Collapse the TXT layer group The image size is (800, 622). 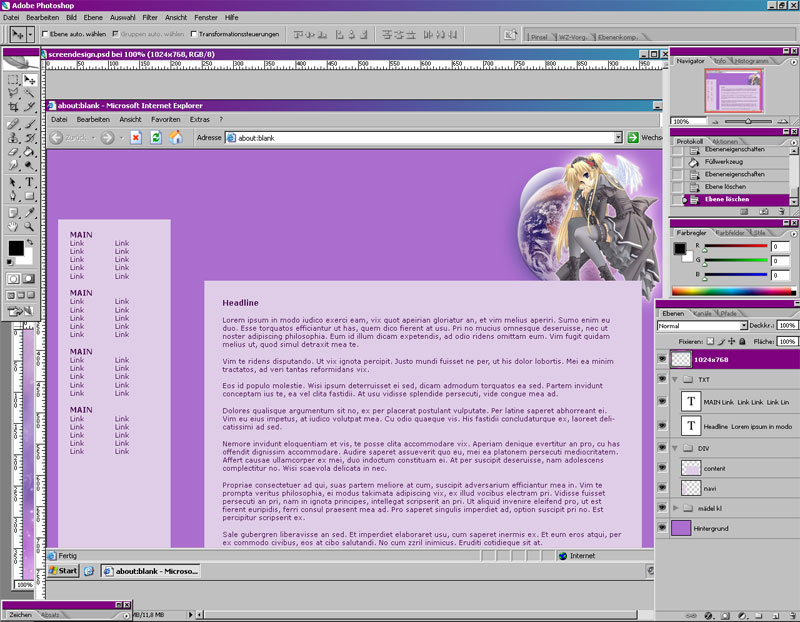[675, 380]
